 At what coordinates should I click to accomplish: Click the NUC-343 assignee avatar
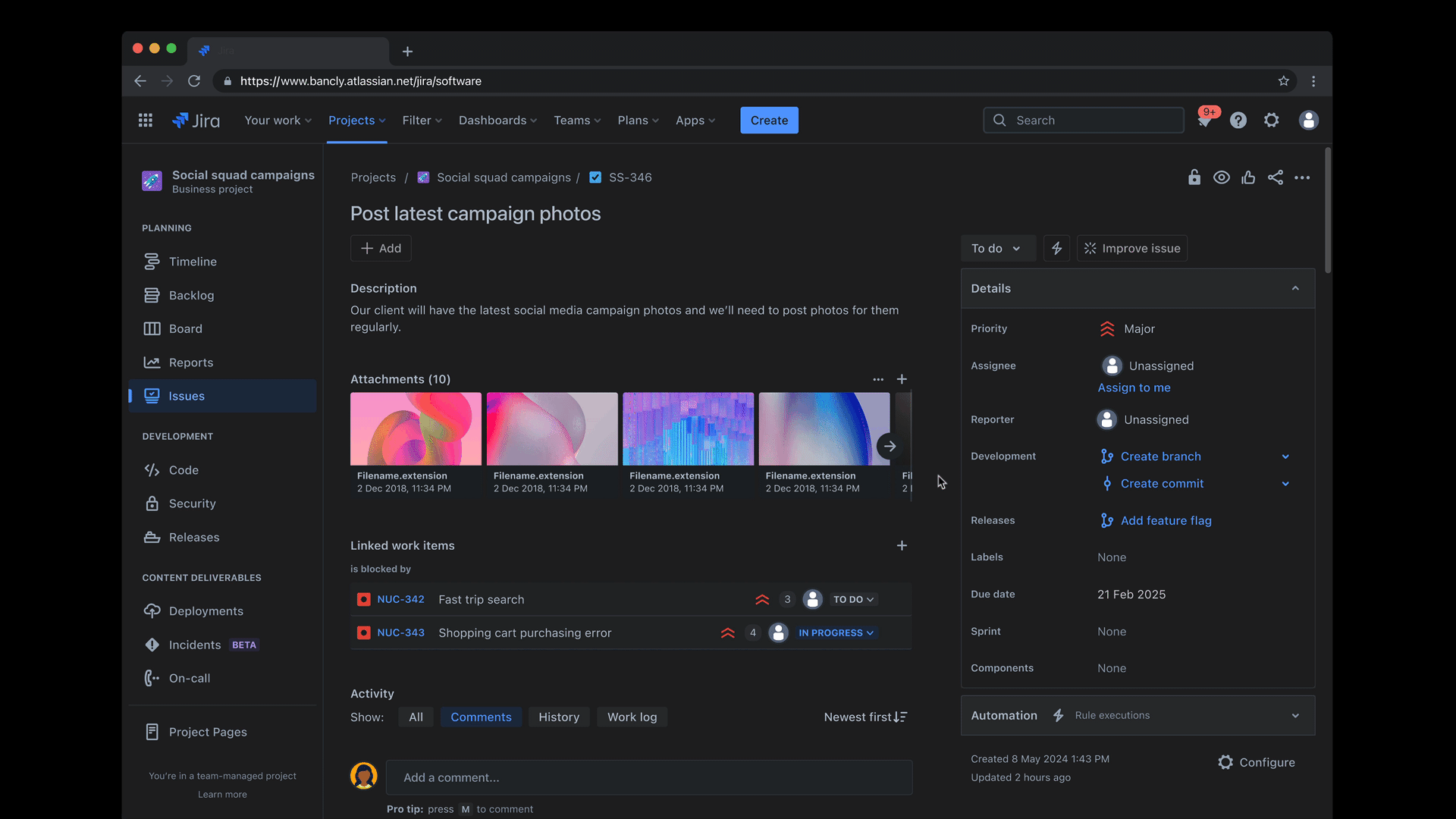tap(778, 632)
